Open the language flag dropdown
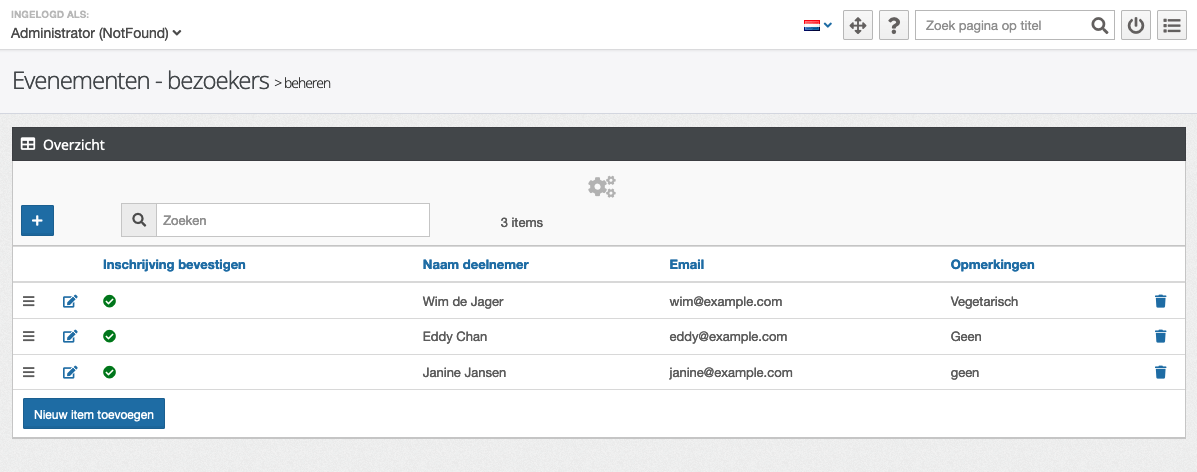The width and height of the screenshot is (1197, 472). (817, 26)
